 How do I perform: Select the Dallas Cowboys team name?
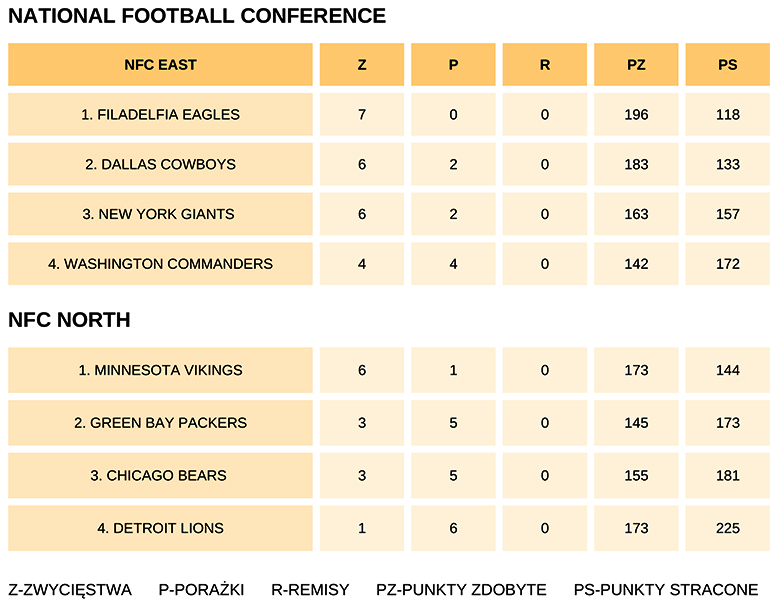tap(160, 164)
